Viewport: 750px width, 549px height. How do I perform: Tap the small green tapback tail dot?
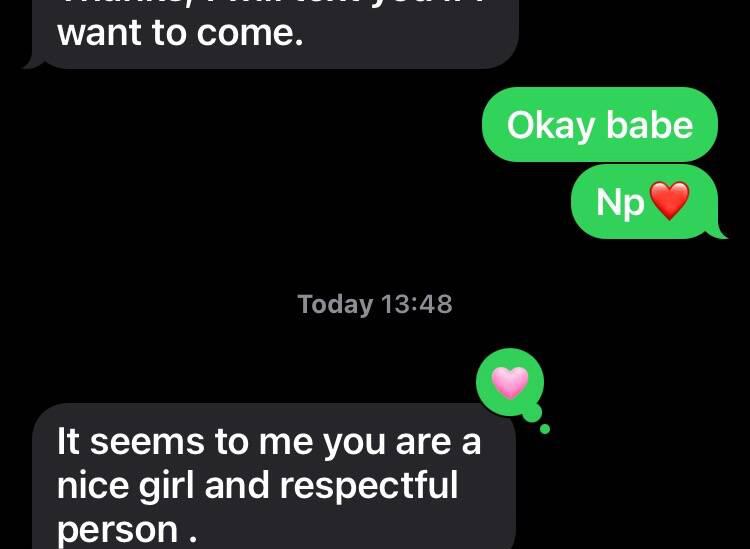[x=544, y=429]
